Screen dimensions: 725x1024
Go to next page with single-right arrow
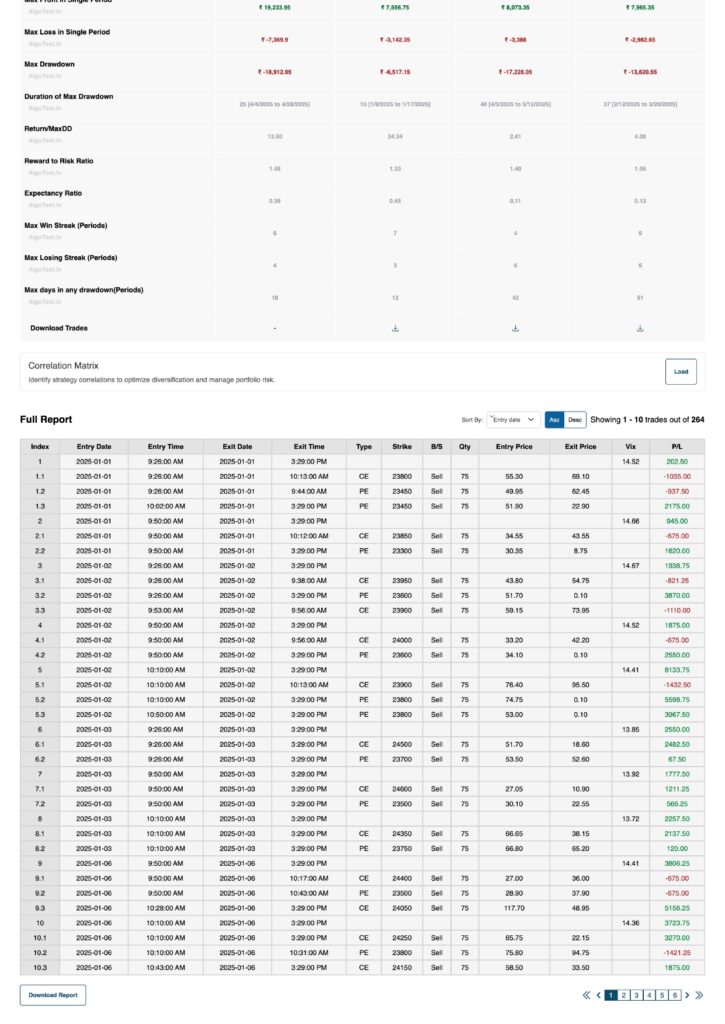click(x=687, y=995)
